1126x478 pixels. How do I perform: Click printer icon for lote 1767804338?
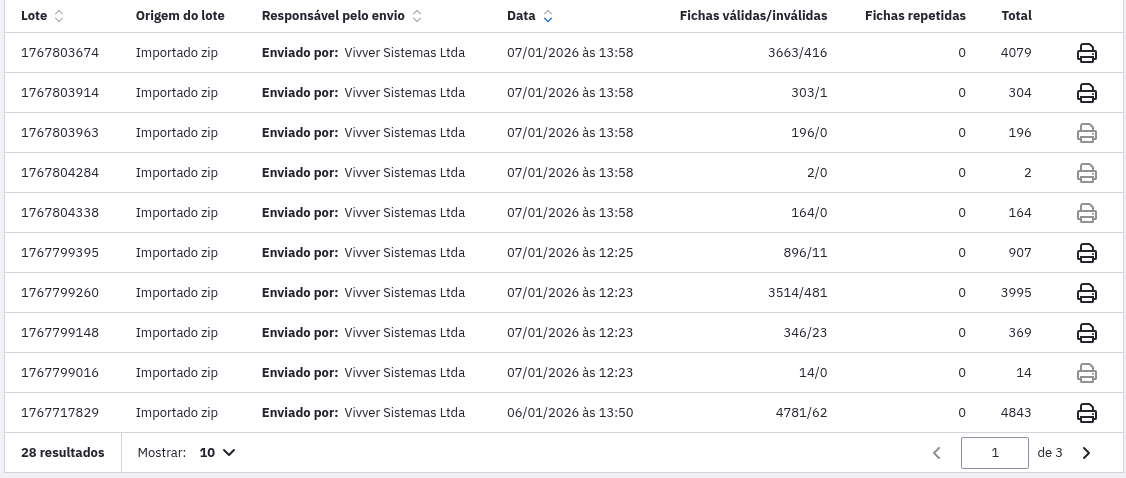pyautogui.click(x=1086, y=213)
